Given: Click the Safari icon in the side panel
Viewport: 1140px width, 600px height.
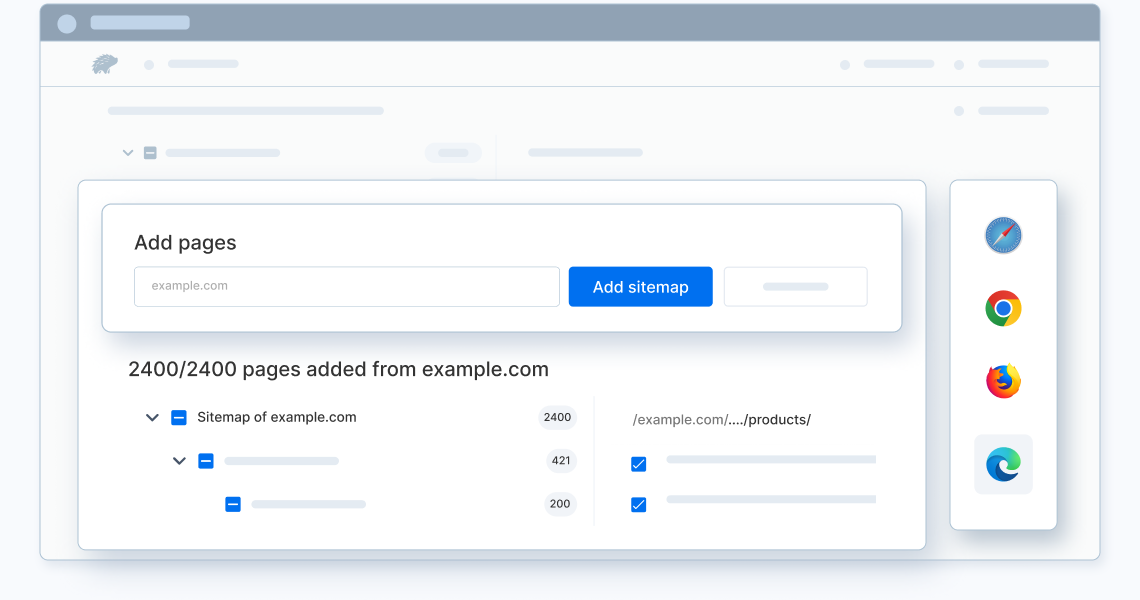Looking at the screenshot, I should click(1003, 235).
